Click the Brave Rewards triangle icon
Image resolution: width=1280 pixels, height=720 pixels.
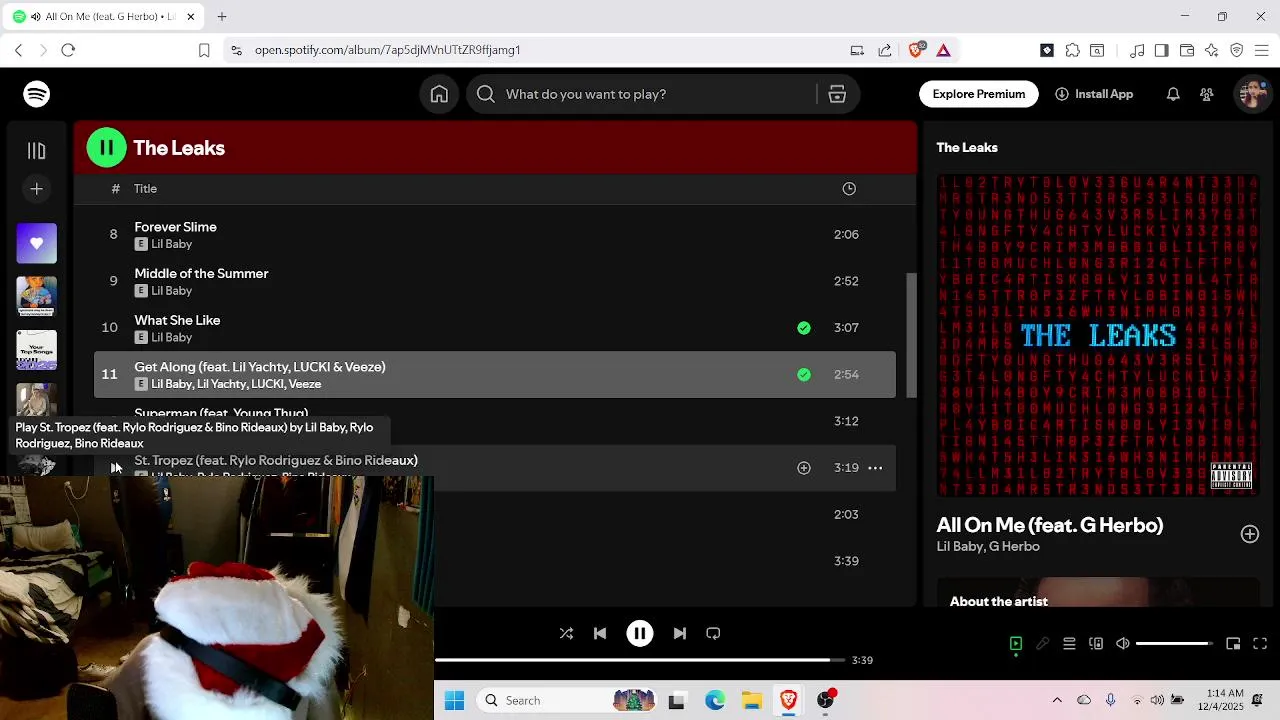click(943, 50)
